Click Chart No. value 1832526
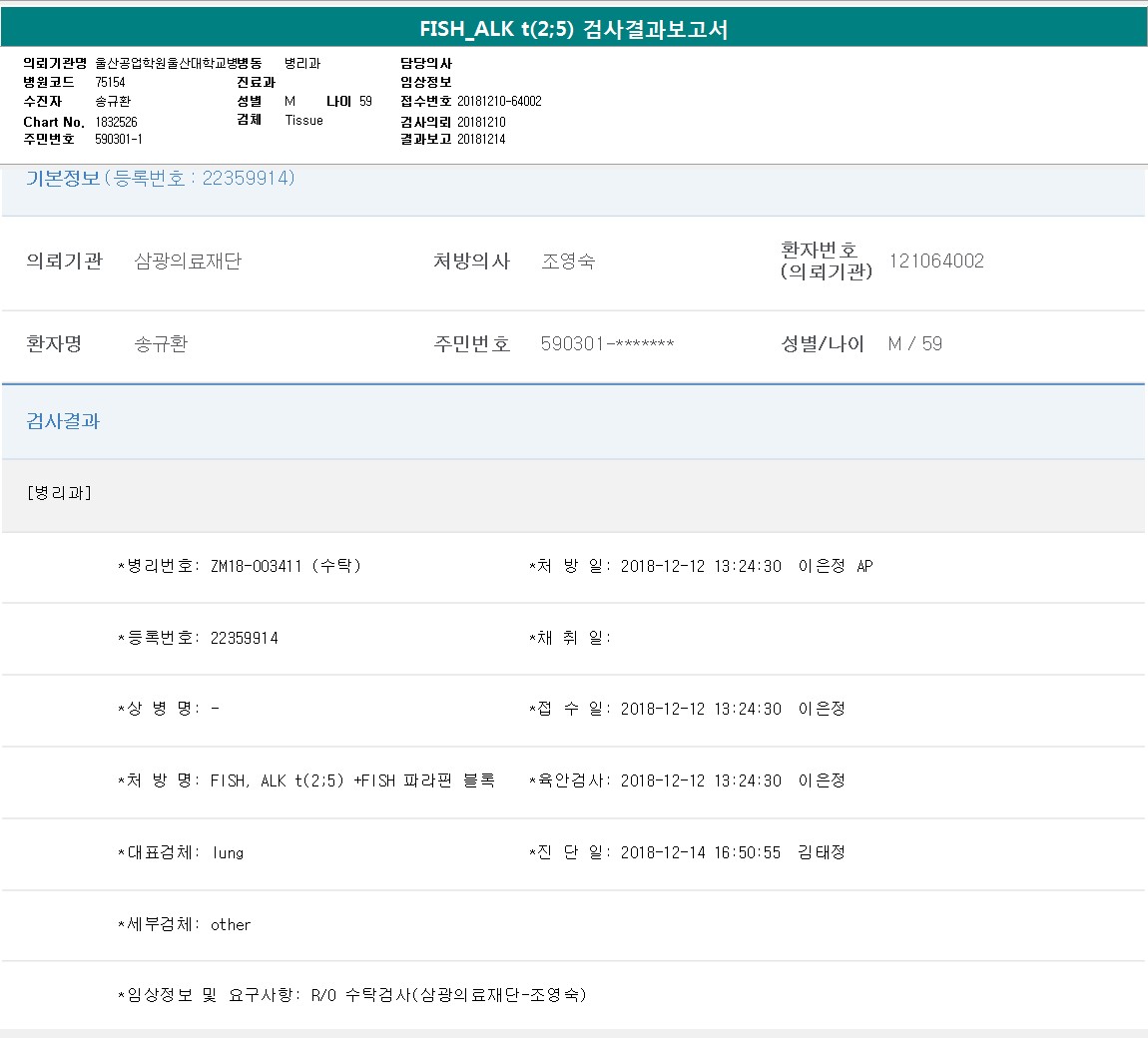This screenshot has width=1148, height=1038. (x=116, y=122)
